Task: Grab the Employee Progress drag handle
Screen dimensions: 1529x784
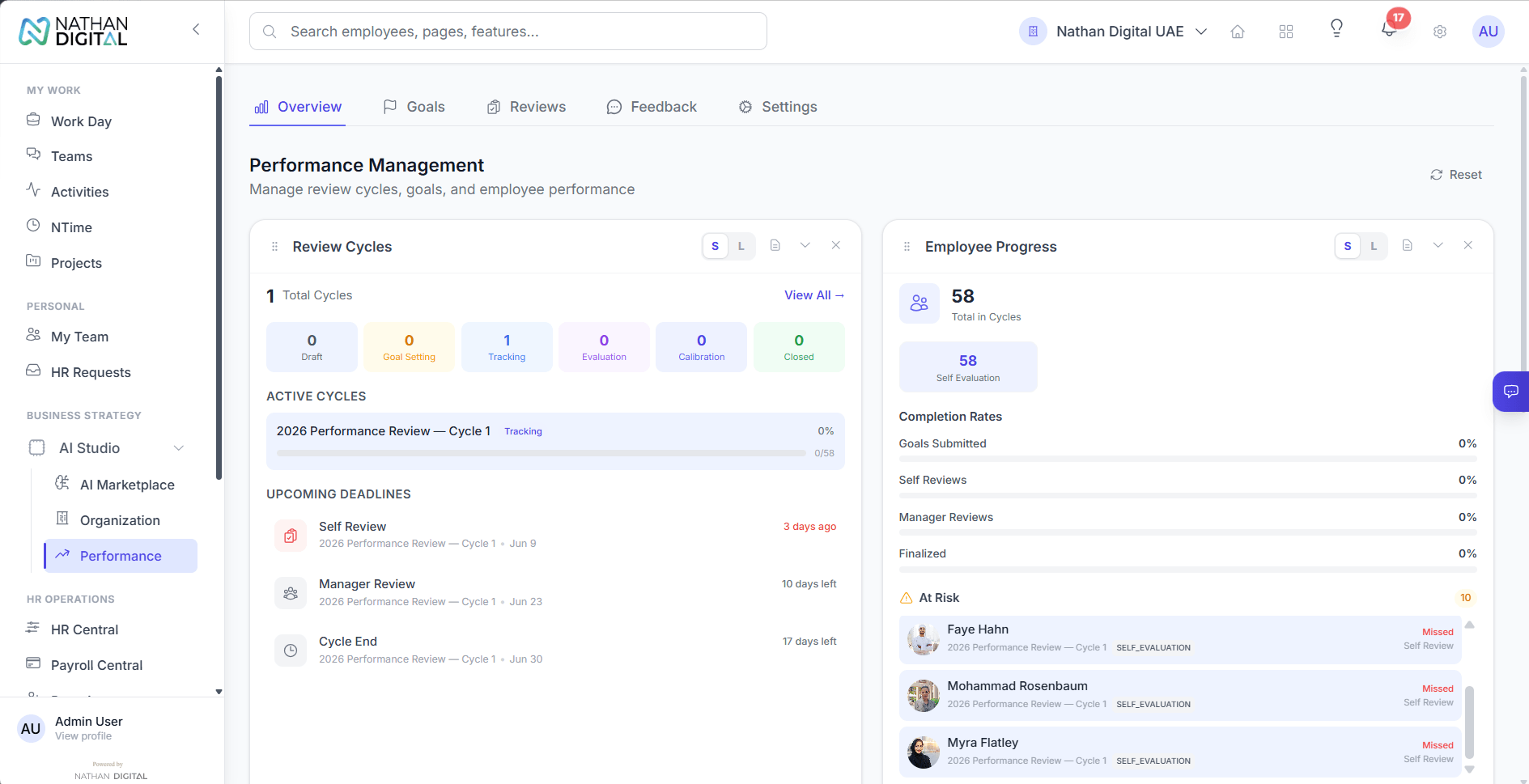Action: [907, 247]
